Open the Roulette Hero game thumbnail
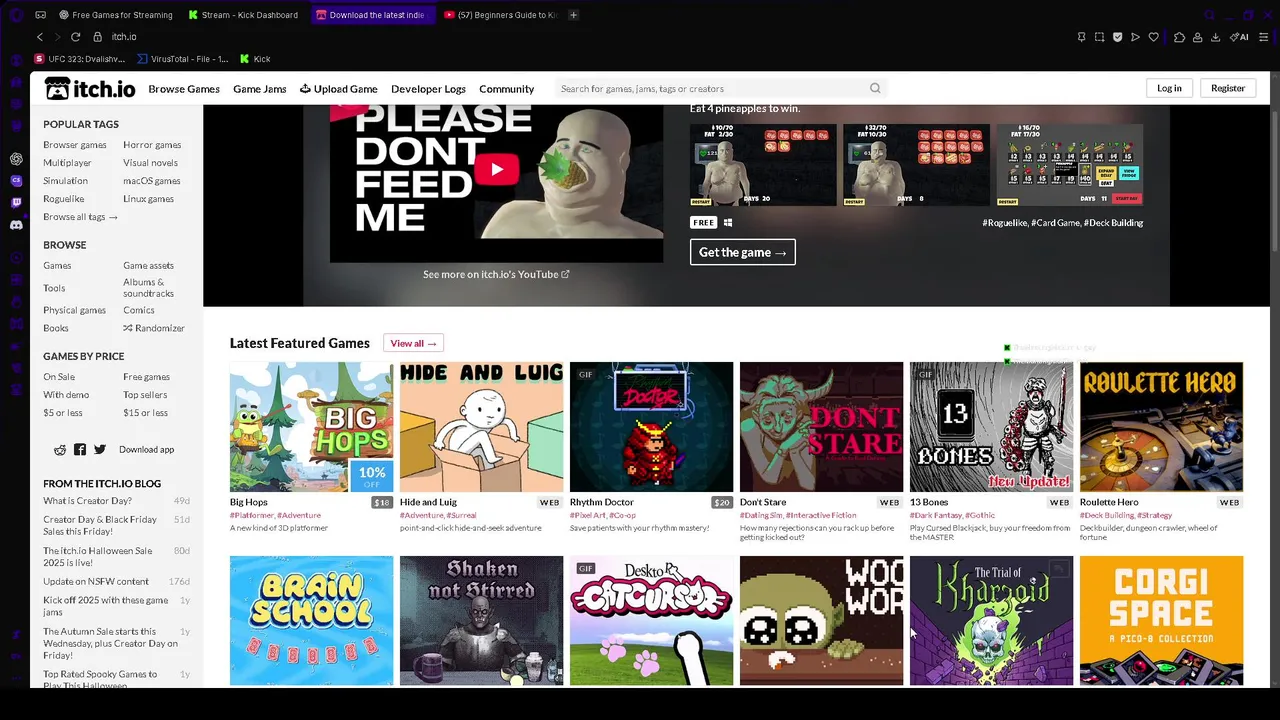This screenshot has width=1280, height=720. pos(1161,427)
